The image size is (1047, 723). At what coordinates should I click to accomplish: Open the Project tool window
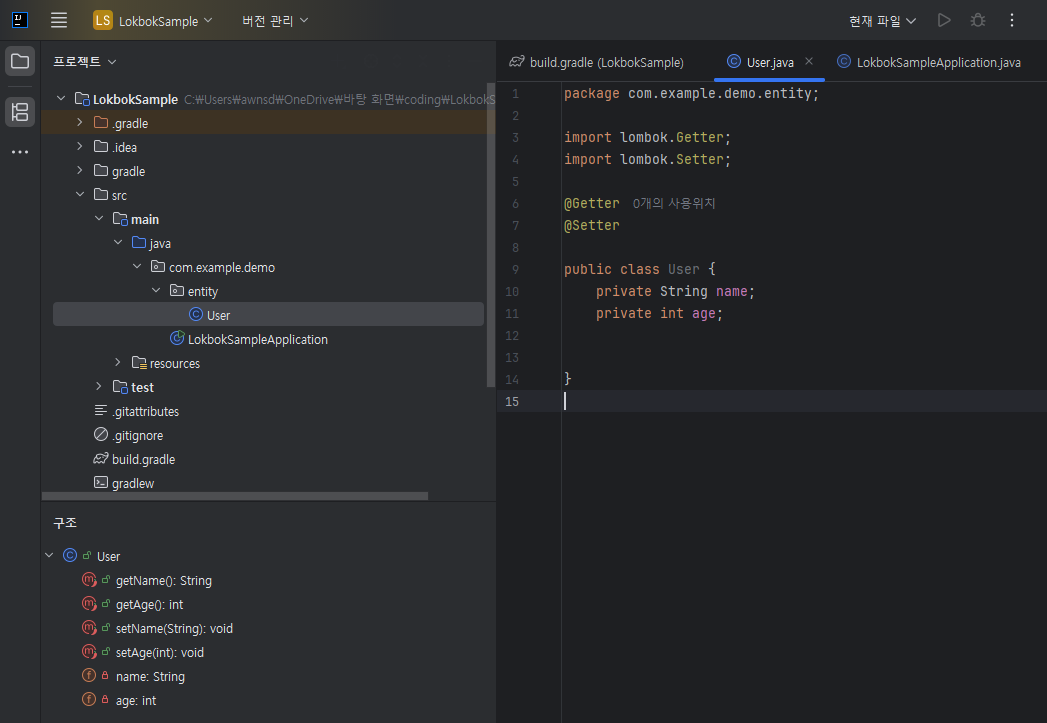coord(20,61)
